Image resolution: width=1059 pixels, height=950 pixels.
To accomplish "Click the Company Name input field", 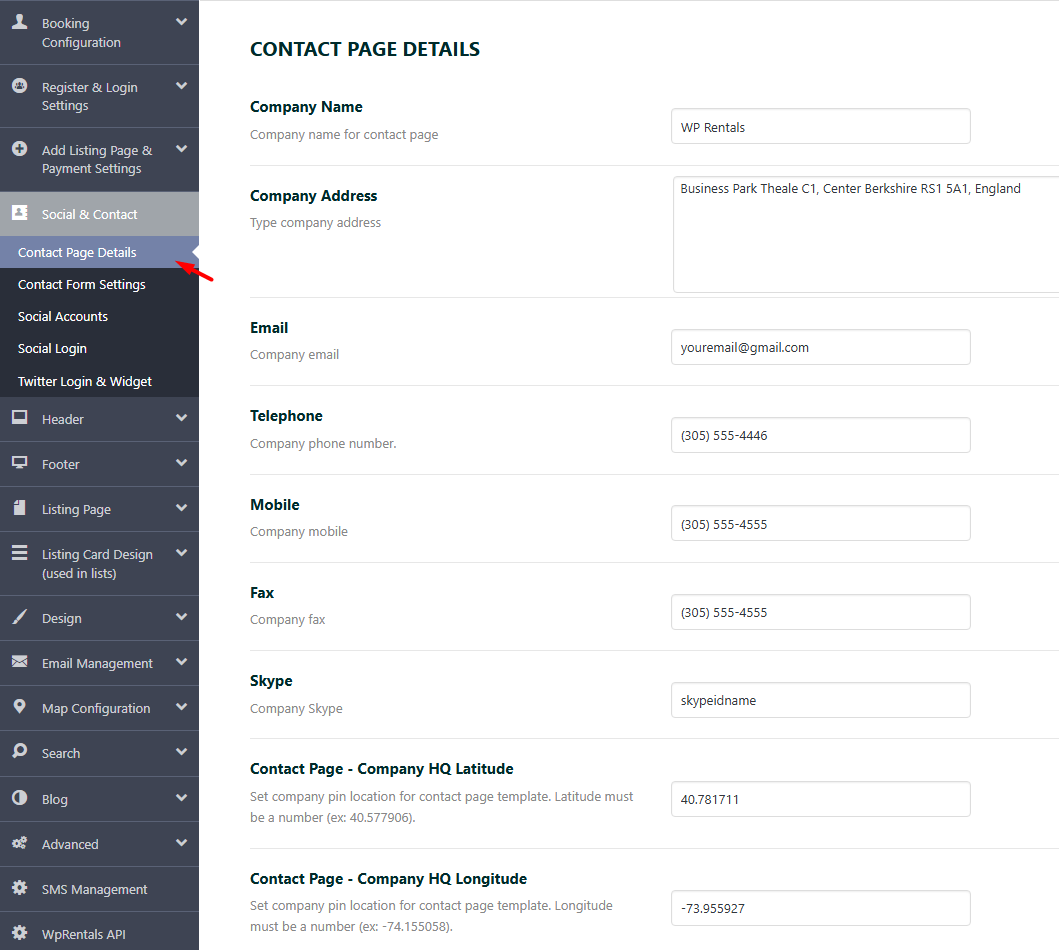I will click(821, 126).
